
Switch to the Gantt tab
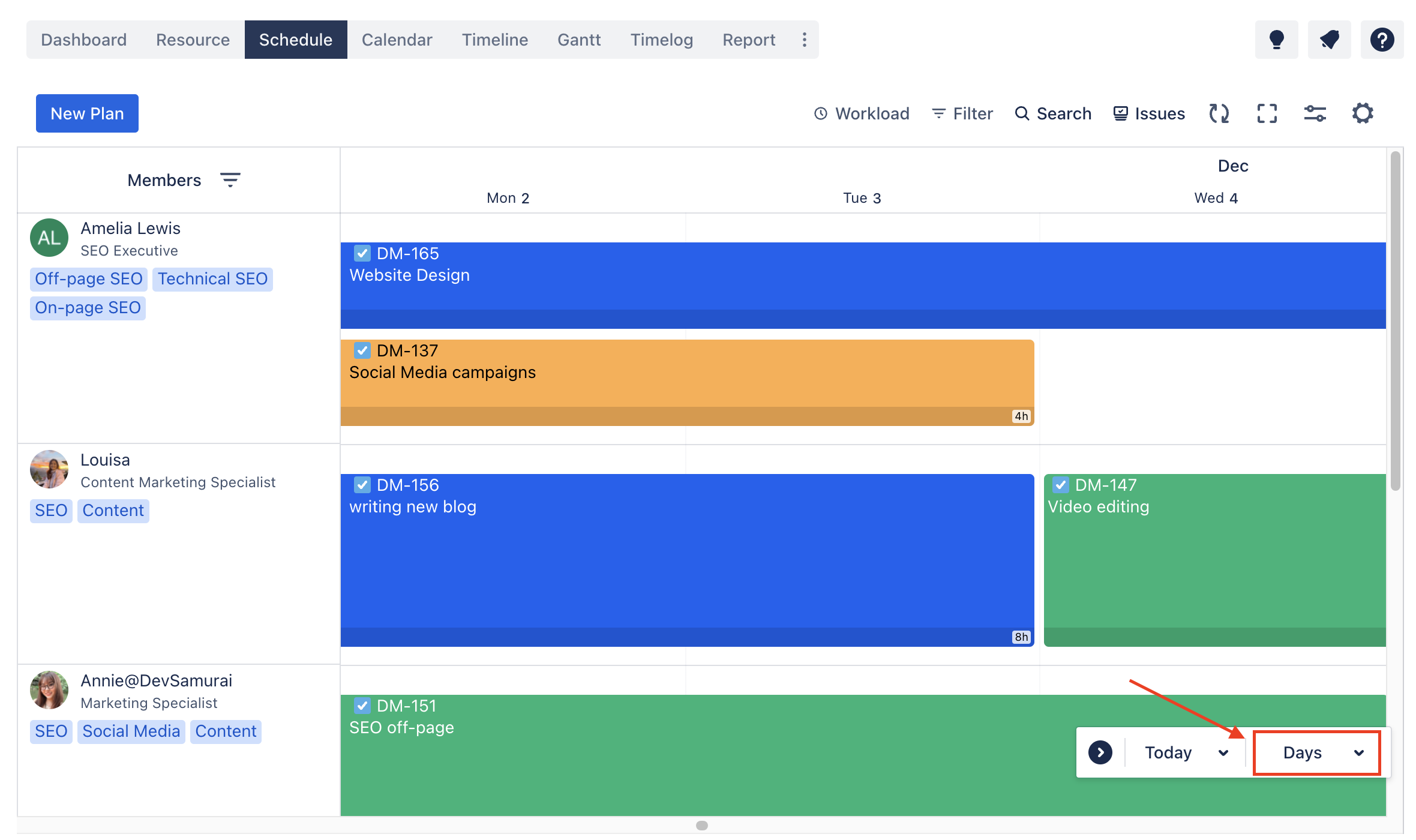[x=578, y=40]
